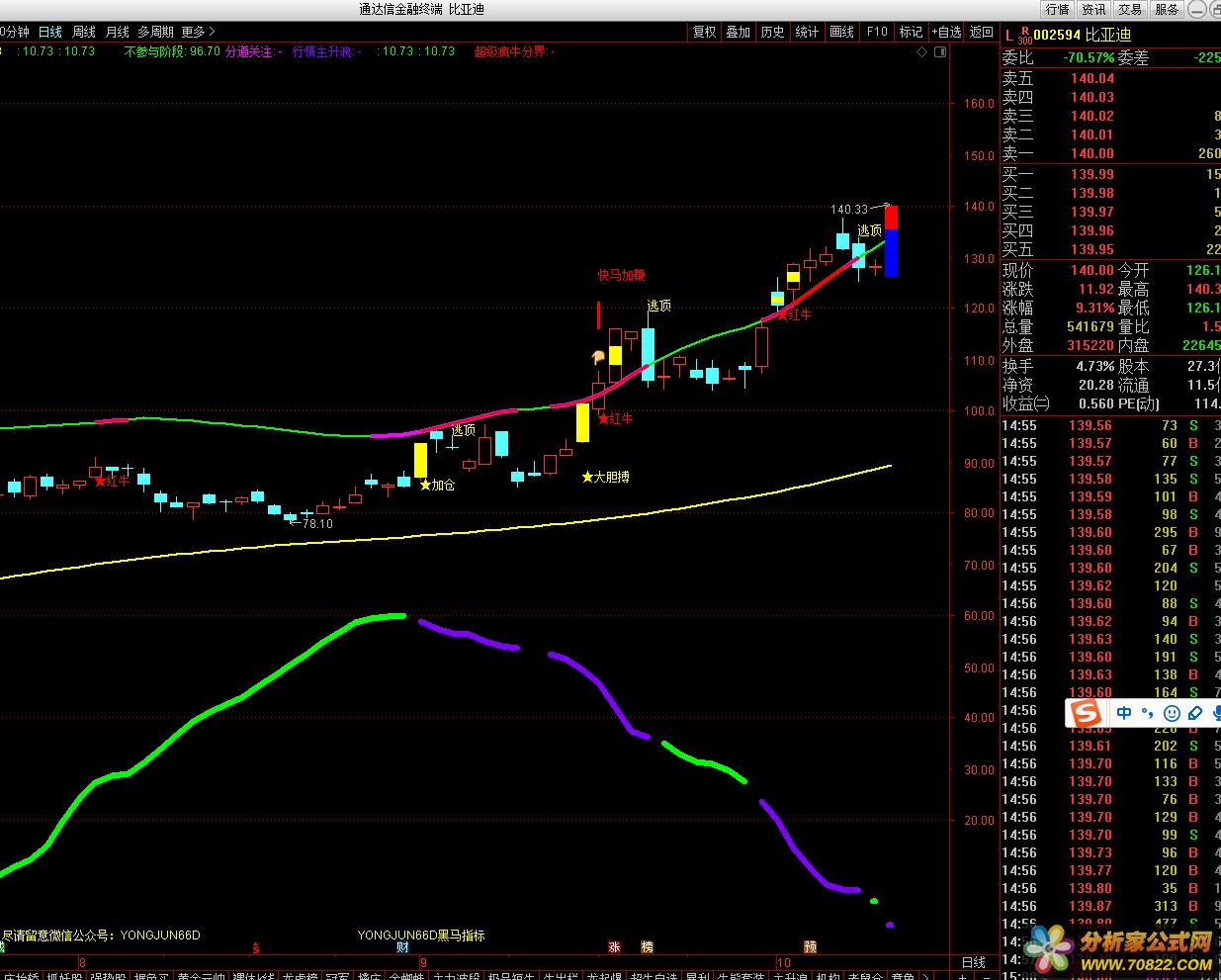Click the ★加仓 signal marker

coord(437,485)
